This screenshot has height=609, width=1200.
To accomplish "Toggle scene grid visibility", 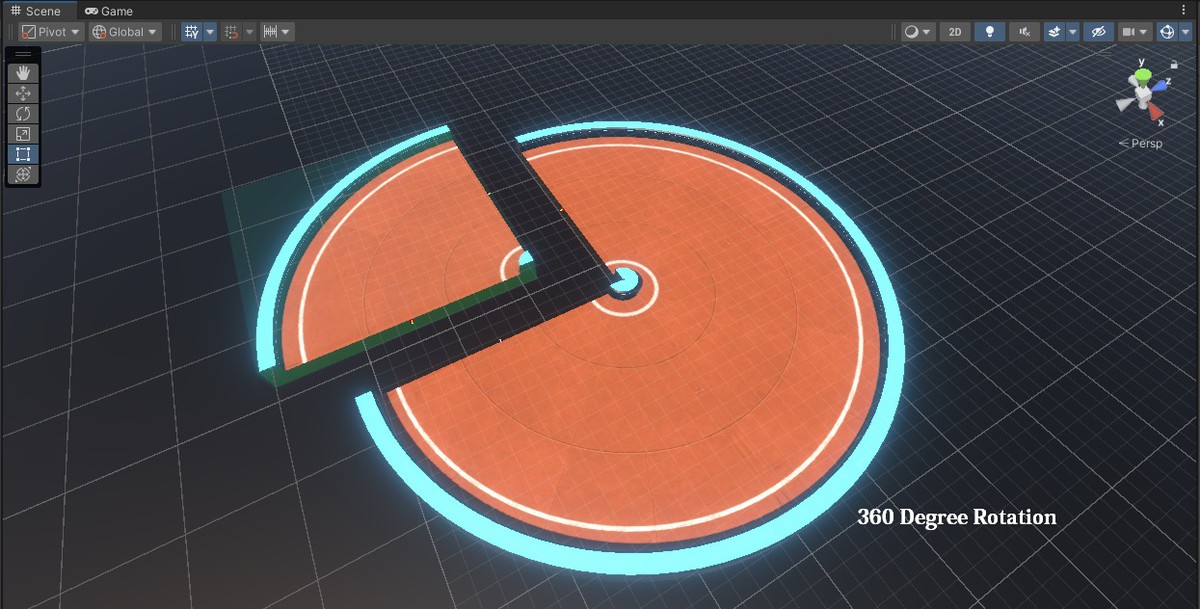I will [x=192, y=32].
